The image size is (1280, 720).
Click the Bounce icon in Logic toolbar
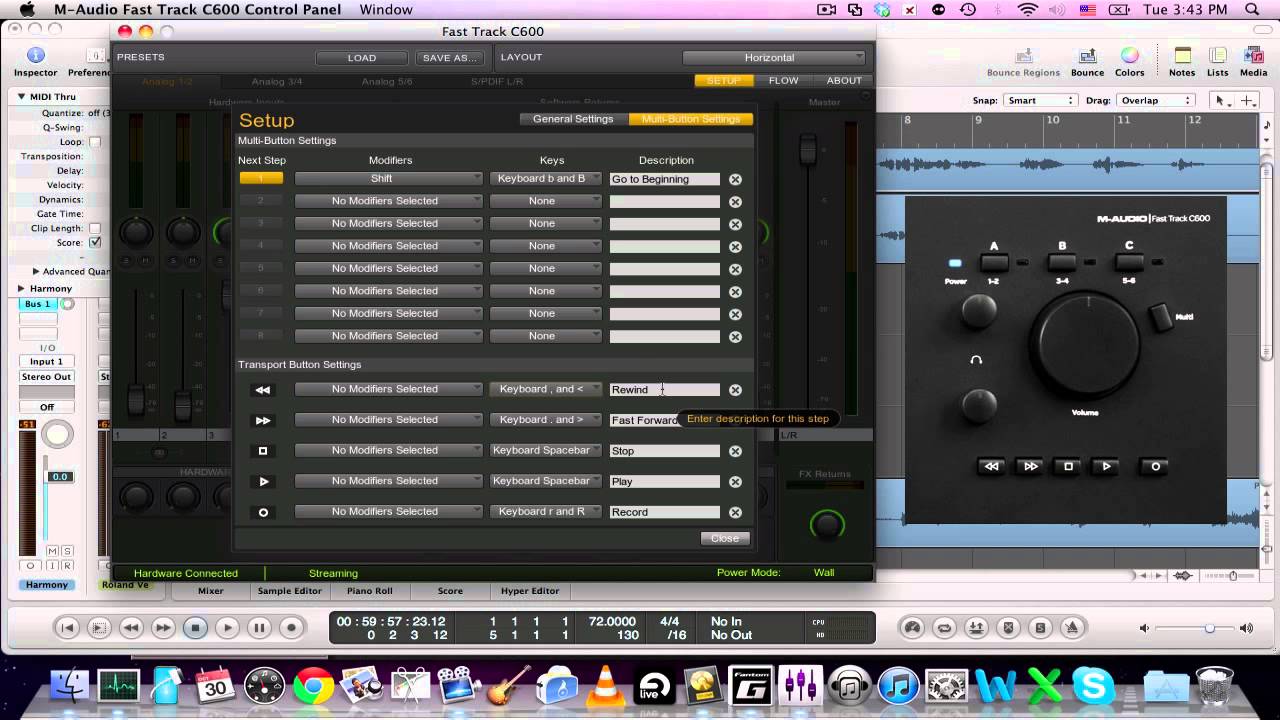pos(1087,62)
